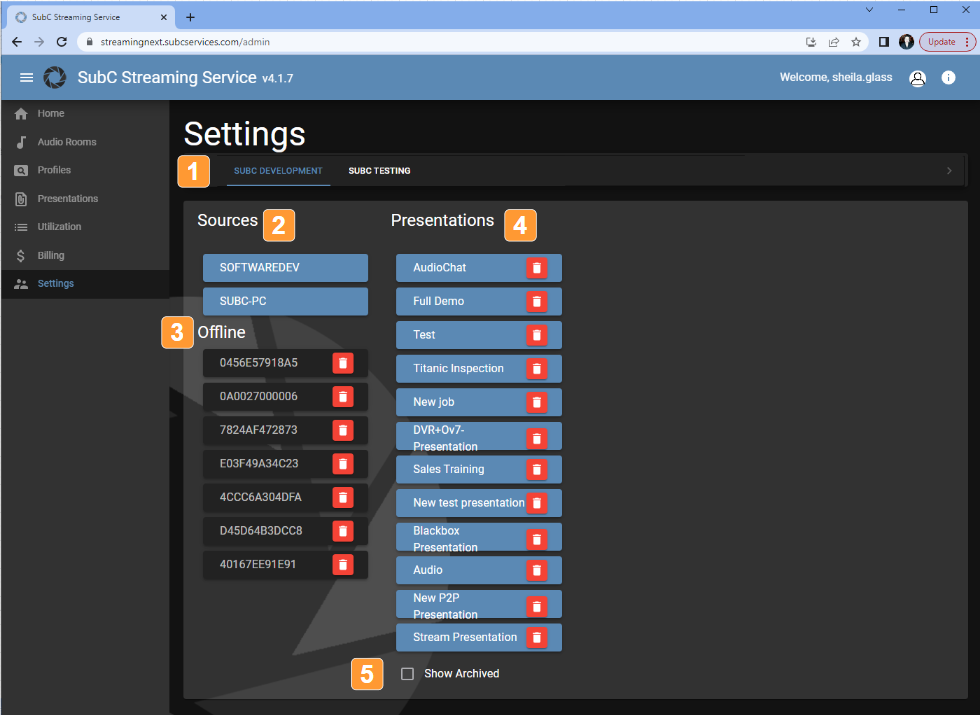
Task: Switch to the SUBC TESTING tab
Action: (x=379, y=171)
